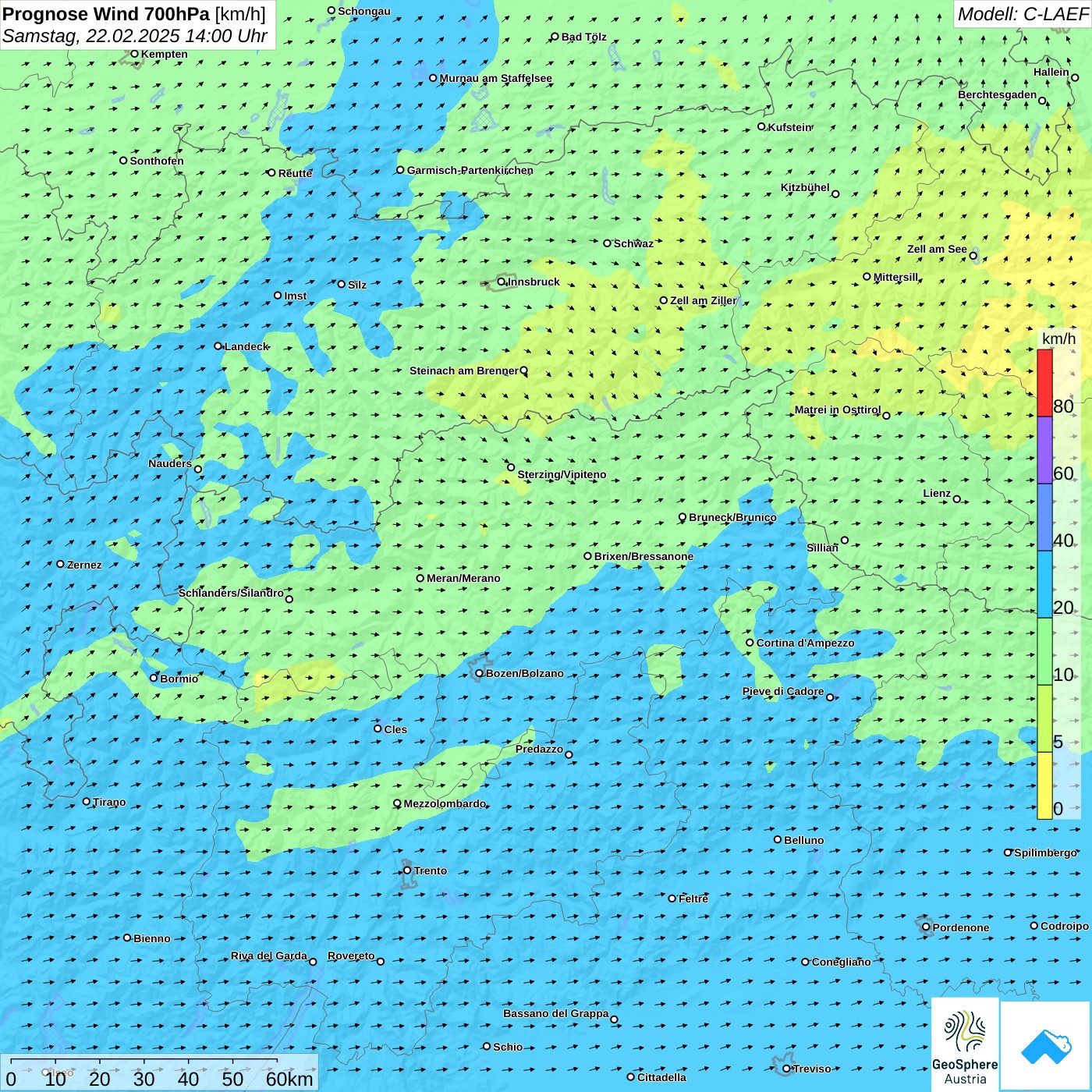Click the Schwaz city label

click(x=633, y=243)
